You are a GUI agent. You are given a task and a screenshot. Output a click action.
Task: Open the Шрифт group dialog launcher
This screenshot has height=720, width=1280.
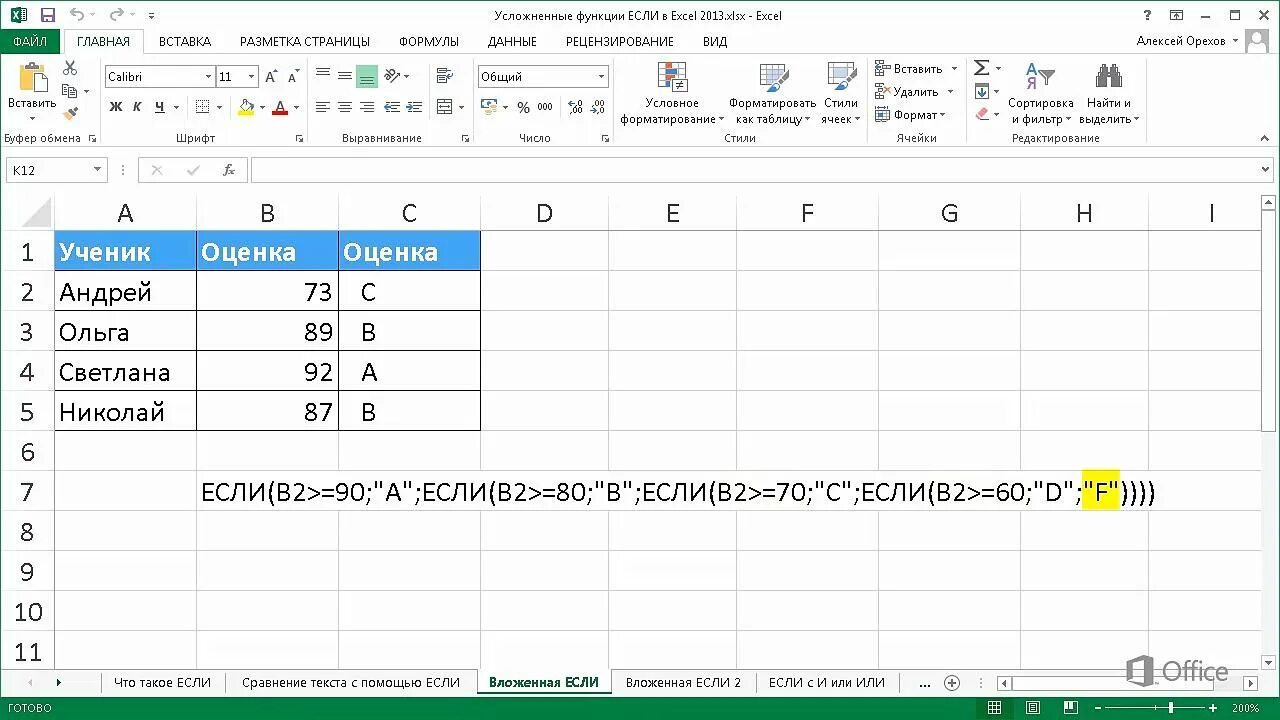299,139
